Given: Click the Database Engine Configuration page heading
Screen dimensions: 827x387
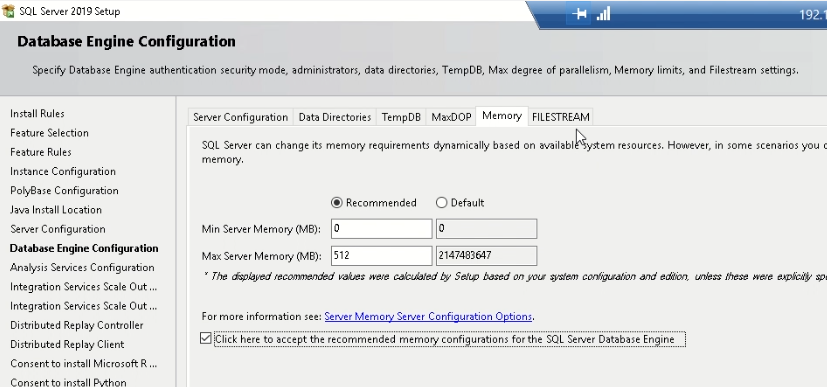Looking at the screenshot, I should coord(126,41).
